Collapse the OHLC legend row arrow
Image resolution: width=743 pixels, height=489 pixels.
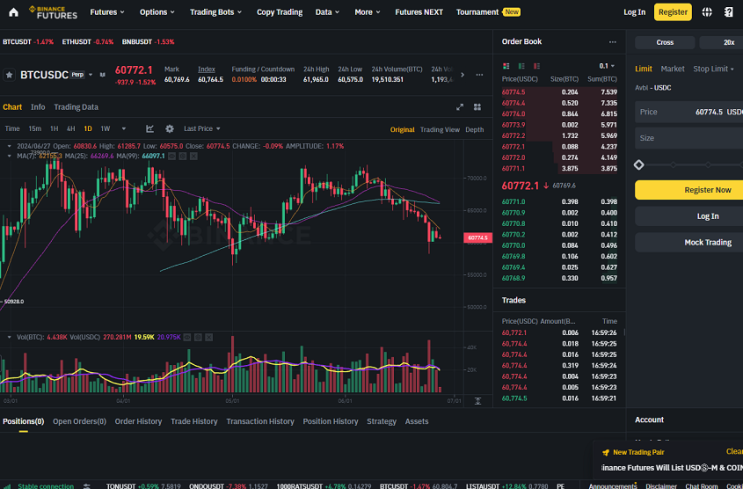pyautogui.click(x=9, y=146)
